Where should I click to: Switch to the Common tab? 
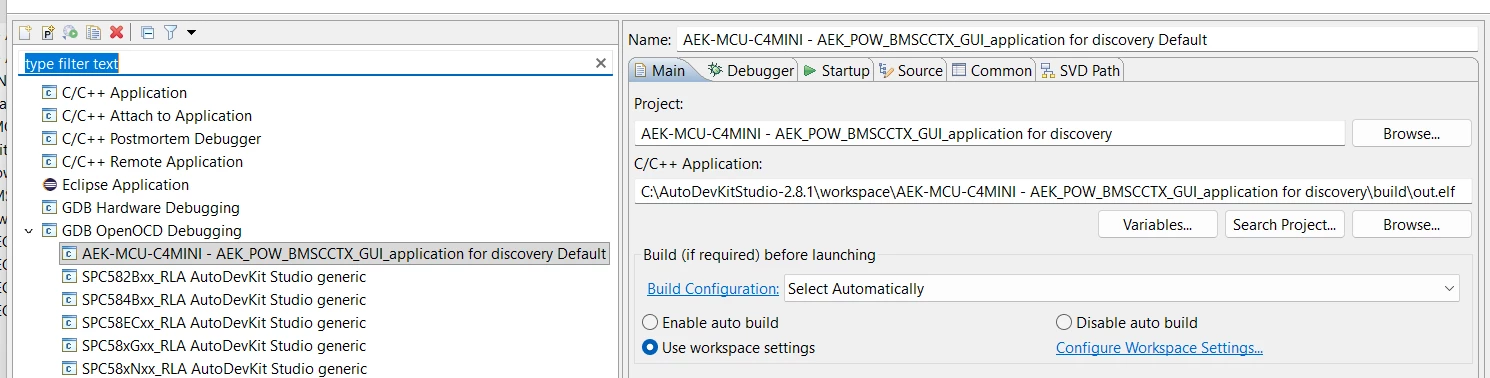tap(991, 71)
